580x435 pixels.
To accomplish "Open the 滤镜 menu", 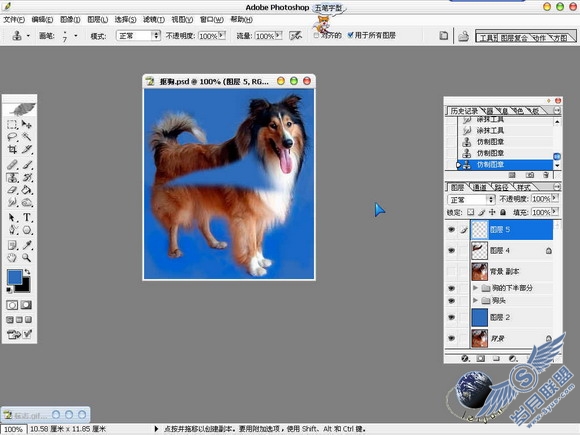I will (x=154, y=19).
